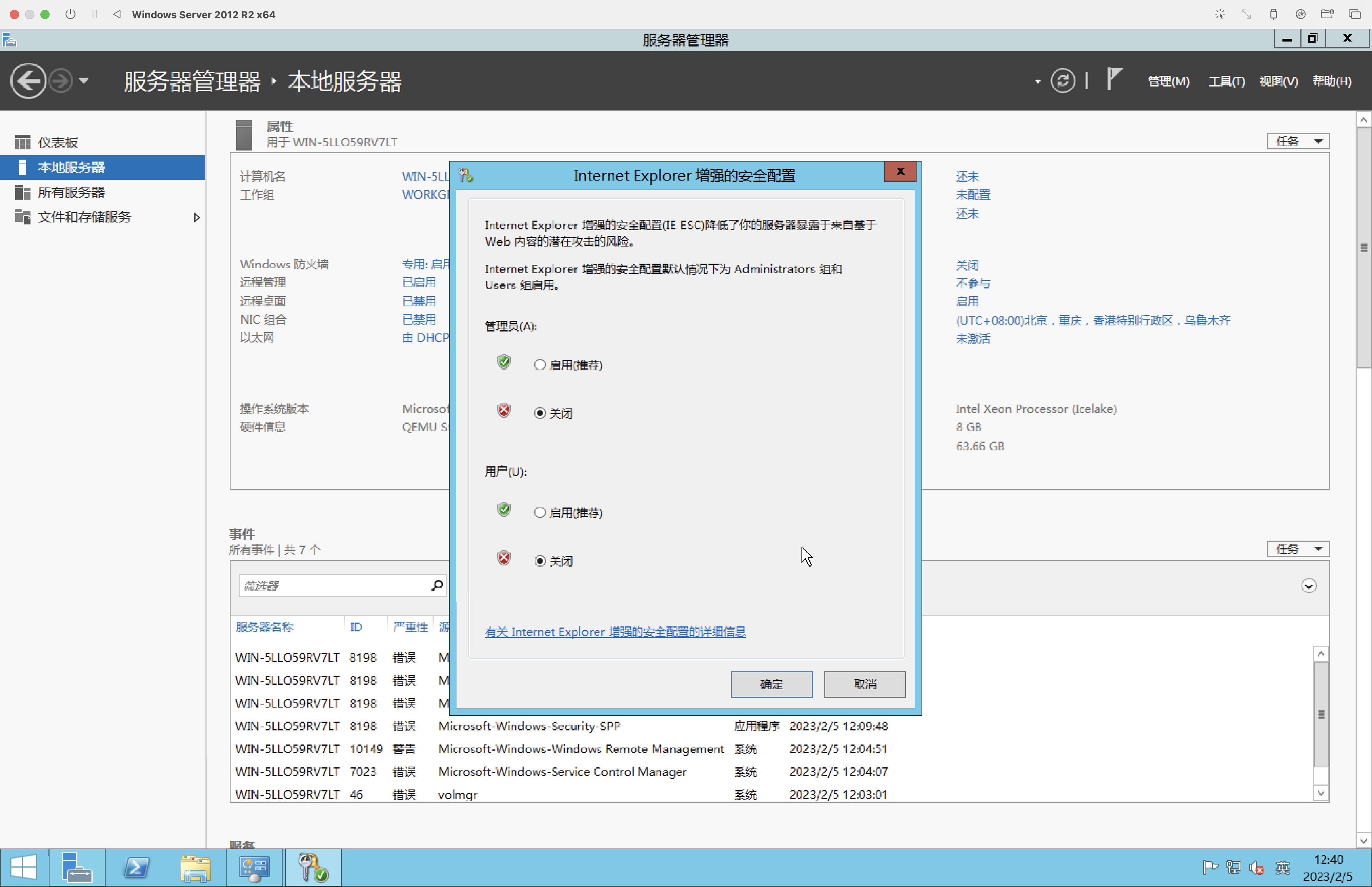Screen dimensions: 1372x887
Task: Click the 仪表板 grid icon
Action: point(22,142)
